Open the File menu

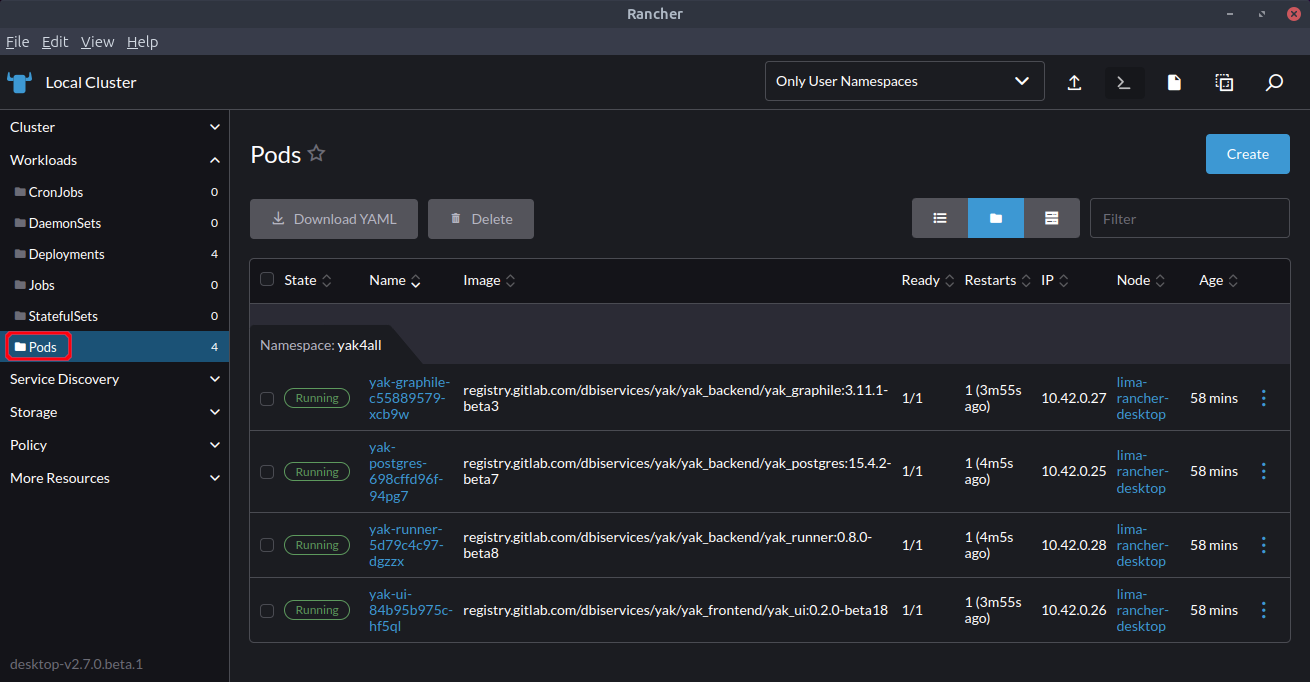17,42
